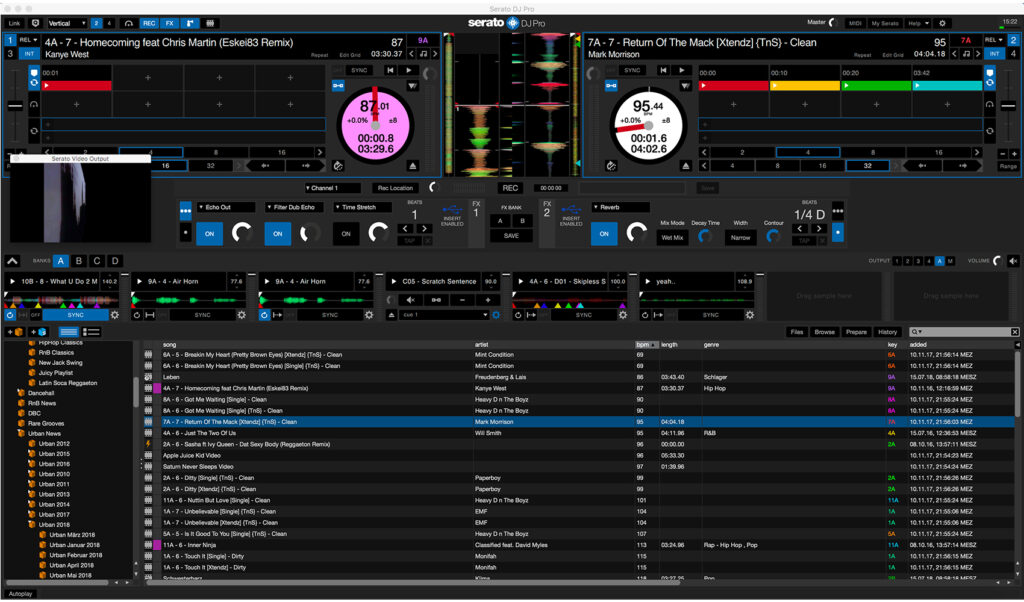Image resolution: width=1024 pixels, height=602 pixels.
Task: Click the Autoplay button
Action: 20,594
